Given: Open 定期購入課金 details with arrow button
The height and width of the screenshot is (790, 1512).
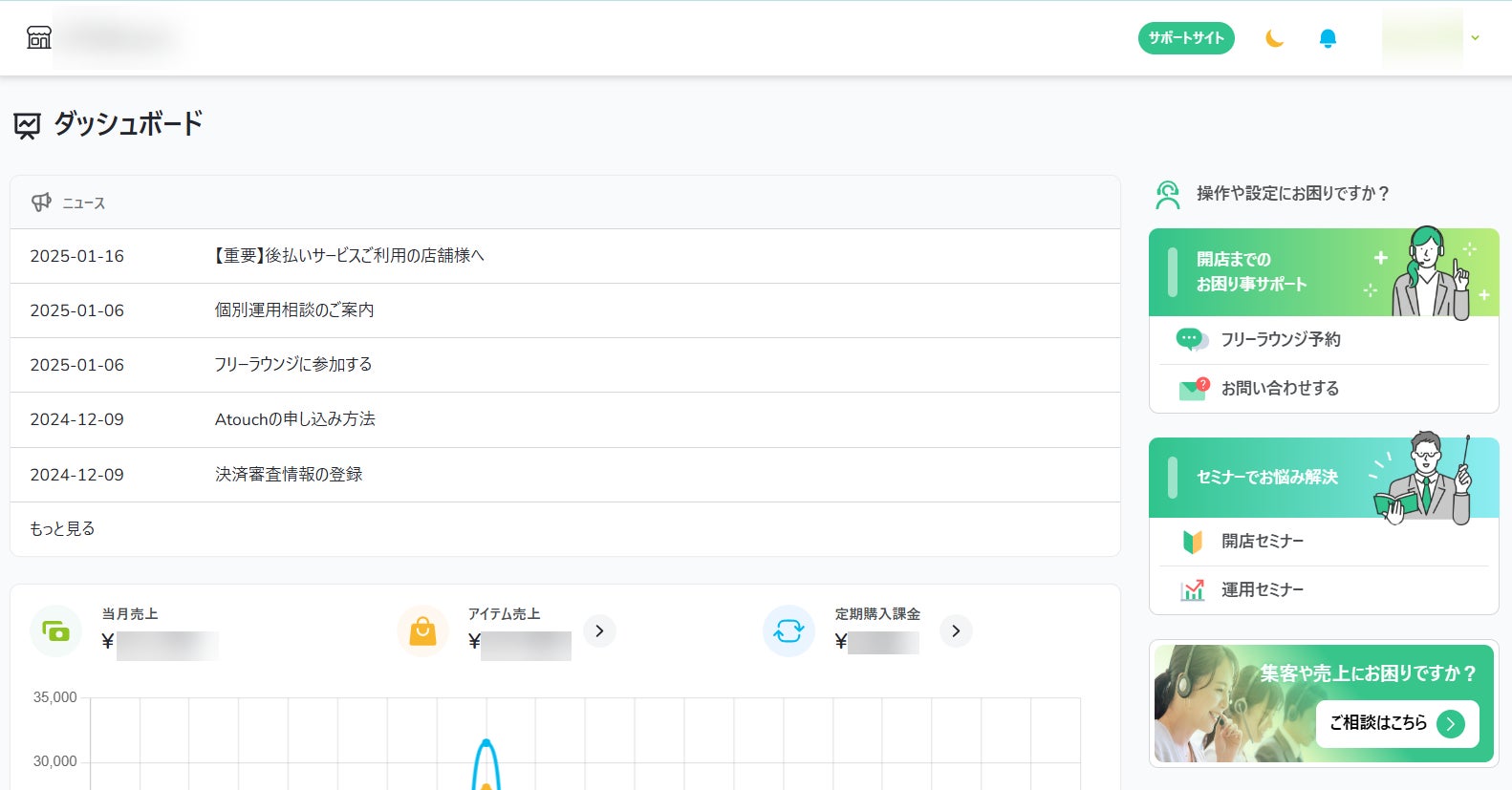Looking at the screenshot, I should click(956, 631).
